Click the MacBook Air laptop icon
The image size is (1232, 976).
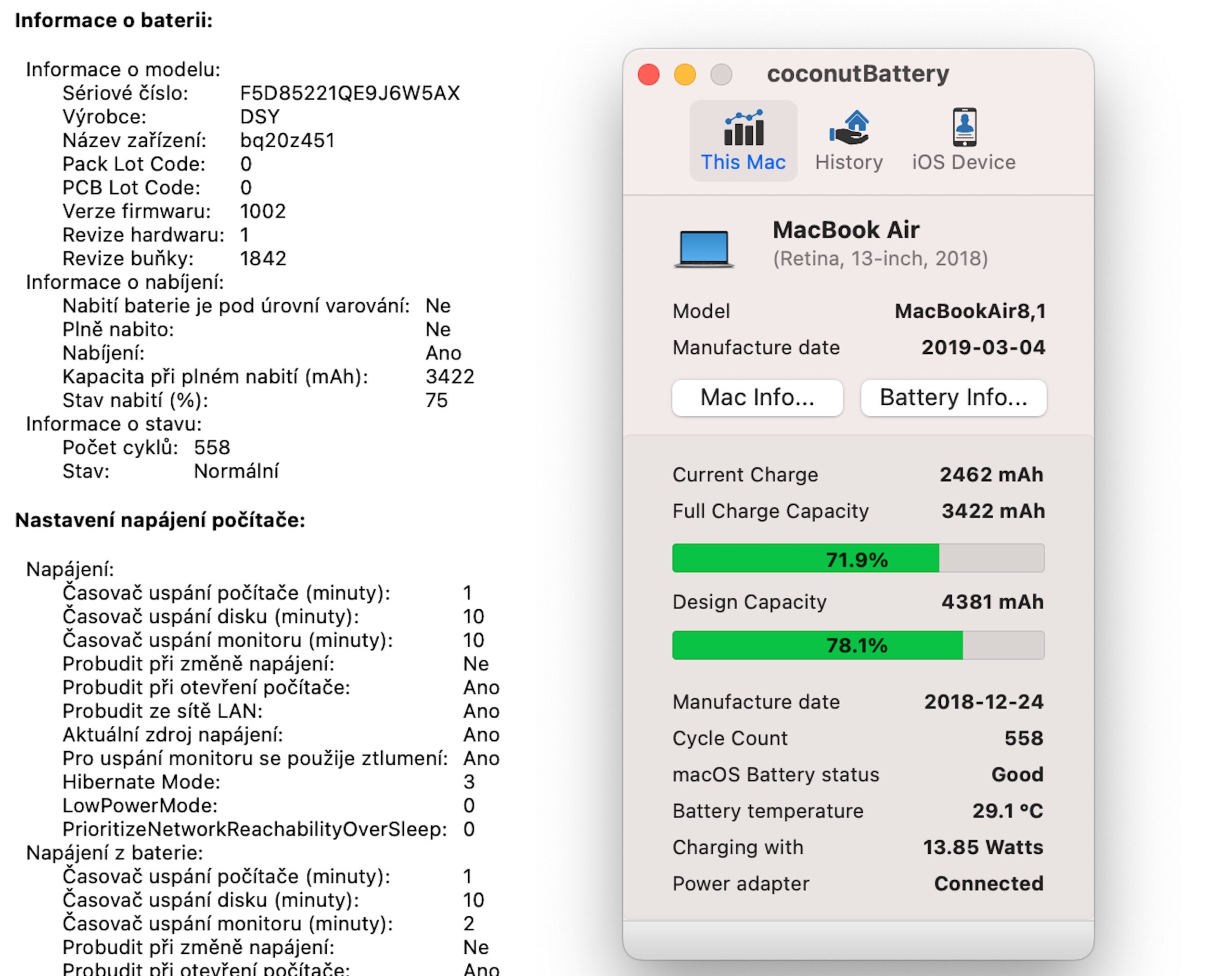704,248
